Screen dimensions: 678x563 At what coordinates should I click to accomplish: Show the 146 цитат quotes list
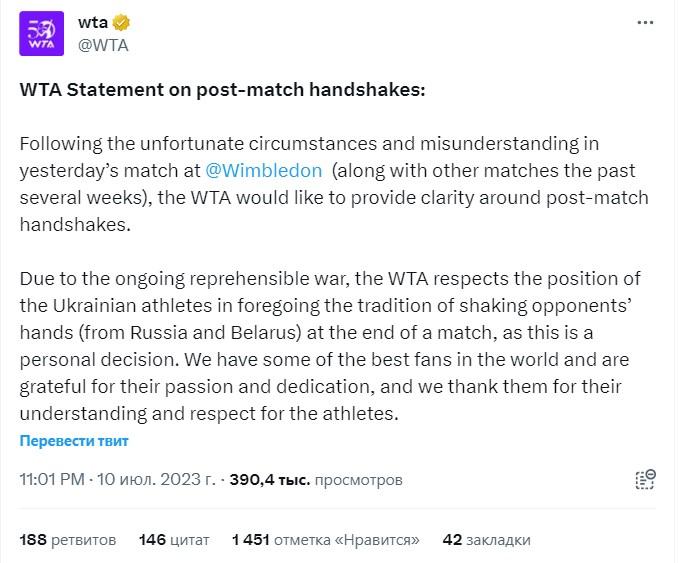click(x=174, y=539)
